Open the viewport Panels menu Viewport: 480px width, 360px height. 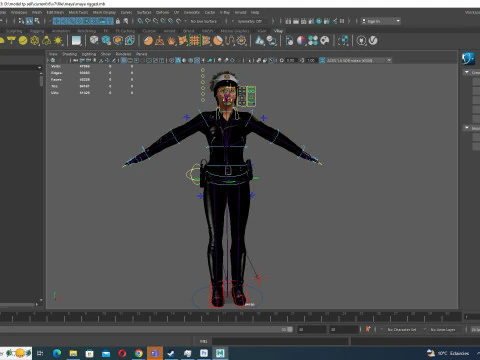click(141, 54)
